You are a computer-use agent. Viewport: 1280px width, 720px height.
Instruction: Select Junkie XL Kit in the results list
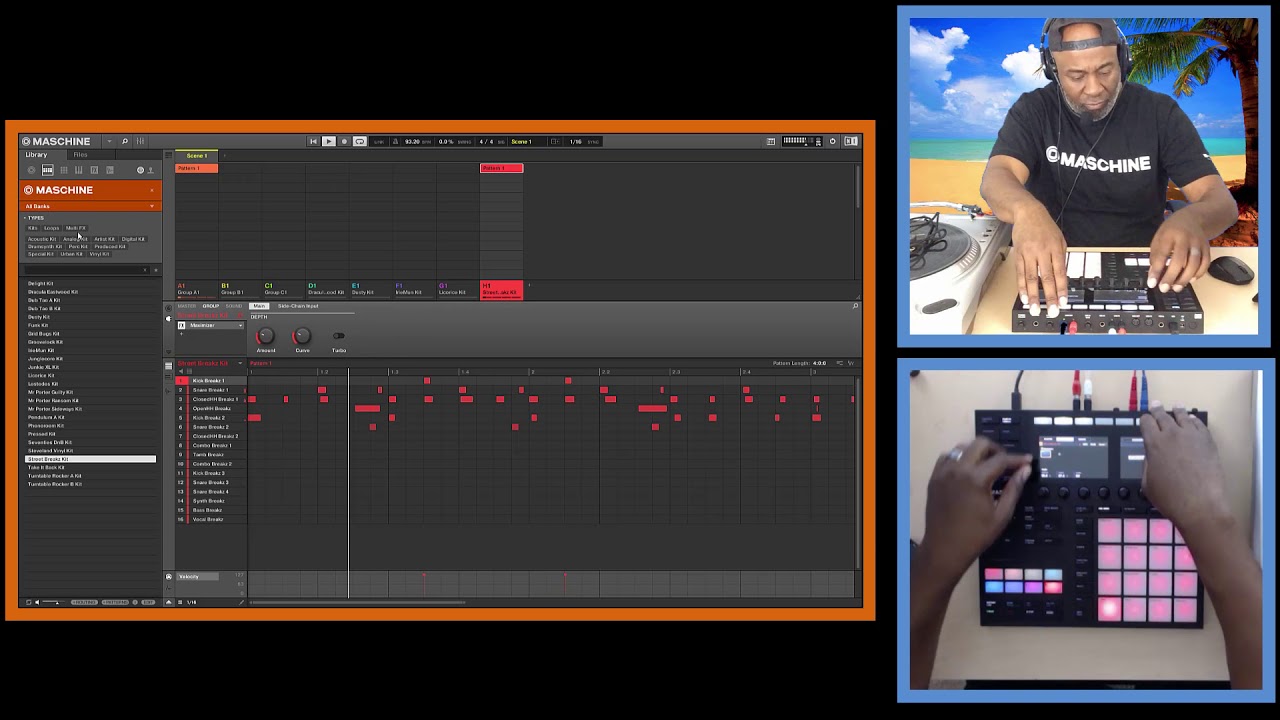point(90,367)
